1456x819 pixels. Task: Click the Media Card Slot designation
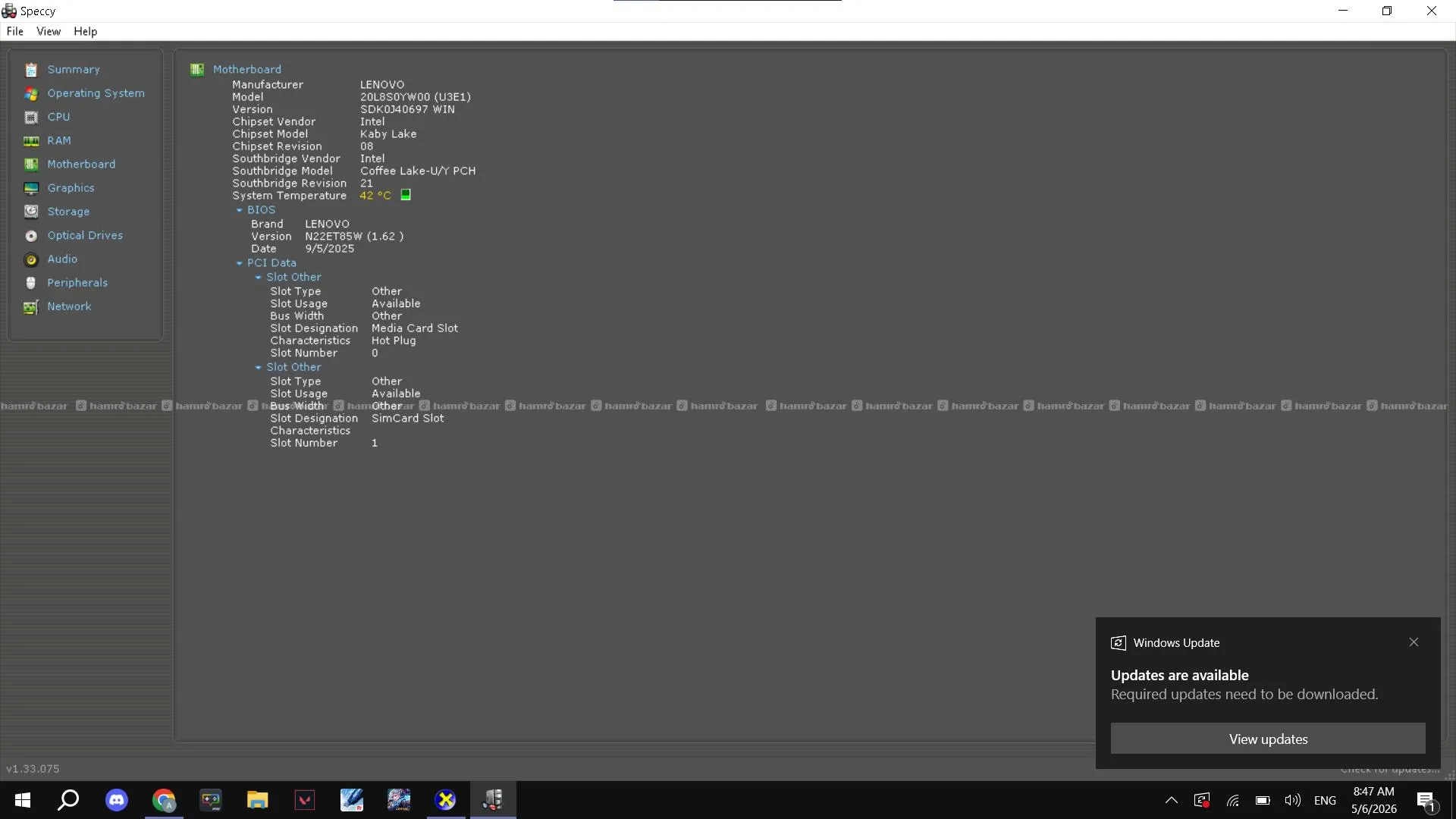[415, 328]
